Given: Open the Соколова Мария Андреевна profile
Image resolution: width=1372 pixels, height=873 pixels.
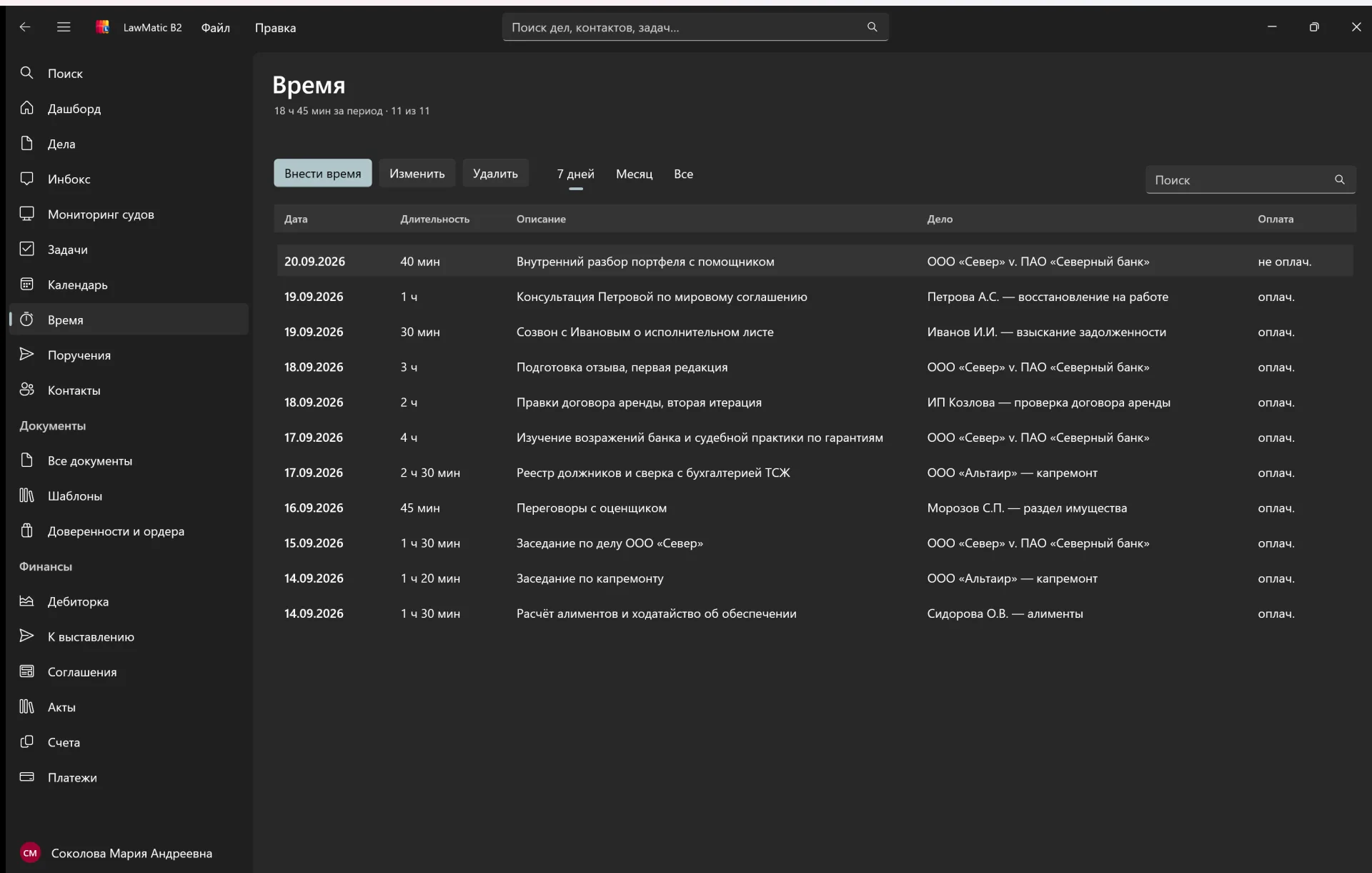Looking at the screenshot, I should tap(128, 853).
